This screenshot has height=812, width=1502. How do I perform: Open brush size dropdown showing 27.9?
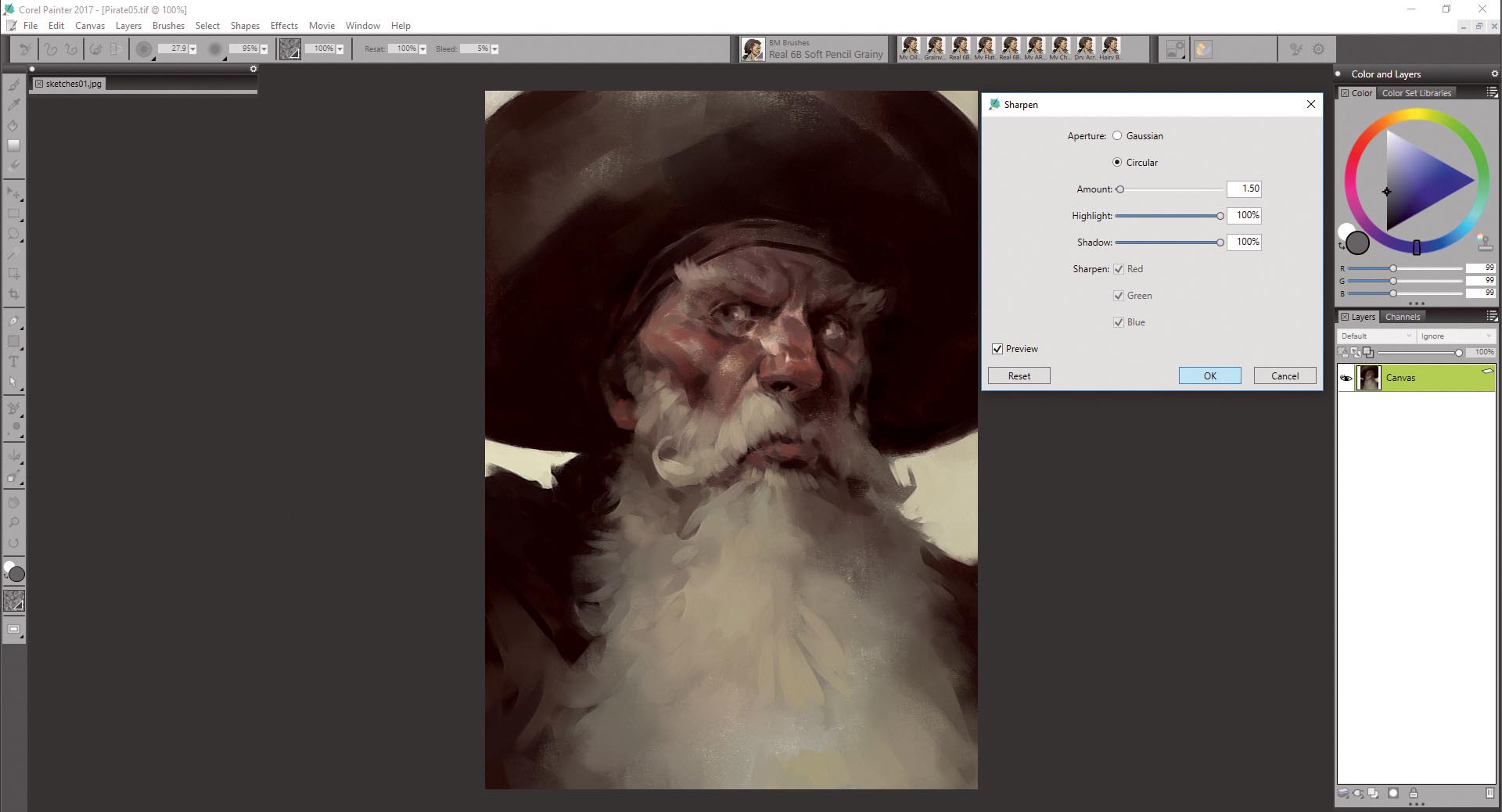(193, 49)
